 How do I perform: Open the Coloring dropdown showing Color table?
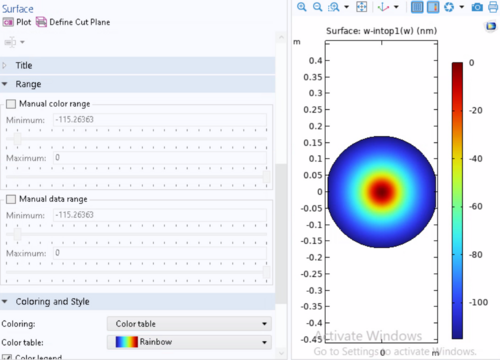pos(189,324)
